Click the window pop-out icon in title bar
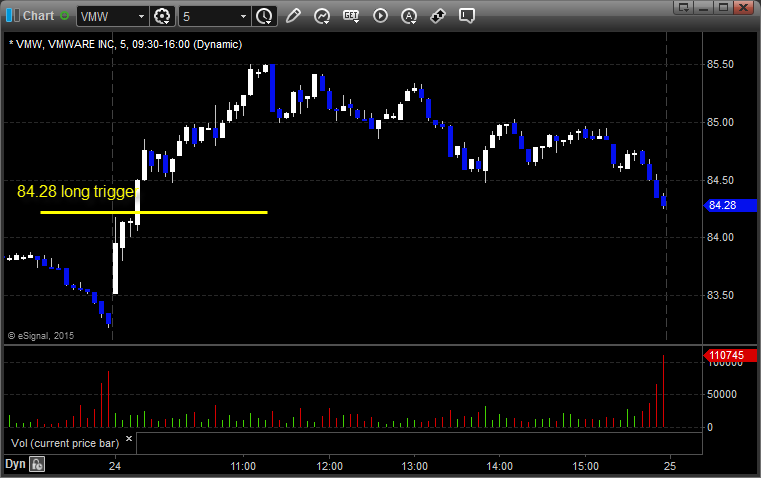 coord(684,7)
